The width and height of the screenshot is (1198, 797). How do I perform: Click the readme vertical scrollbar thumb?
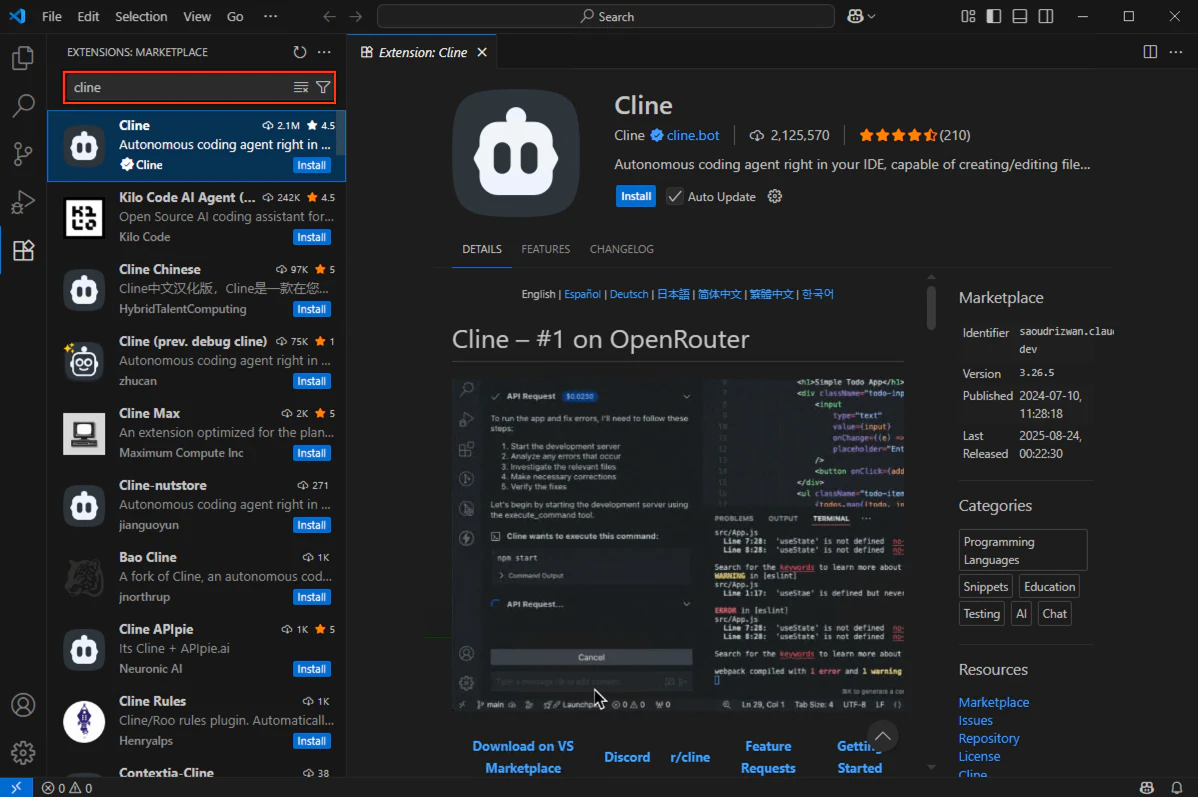click(931, 307)
